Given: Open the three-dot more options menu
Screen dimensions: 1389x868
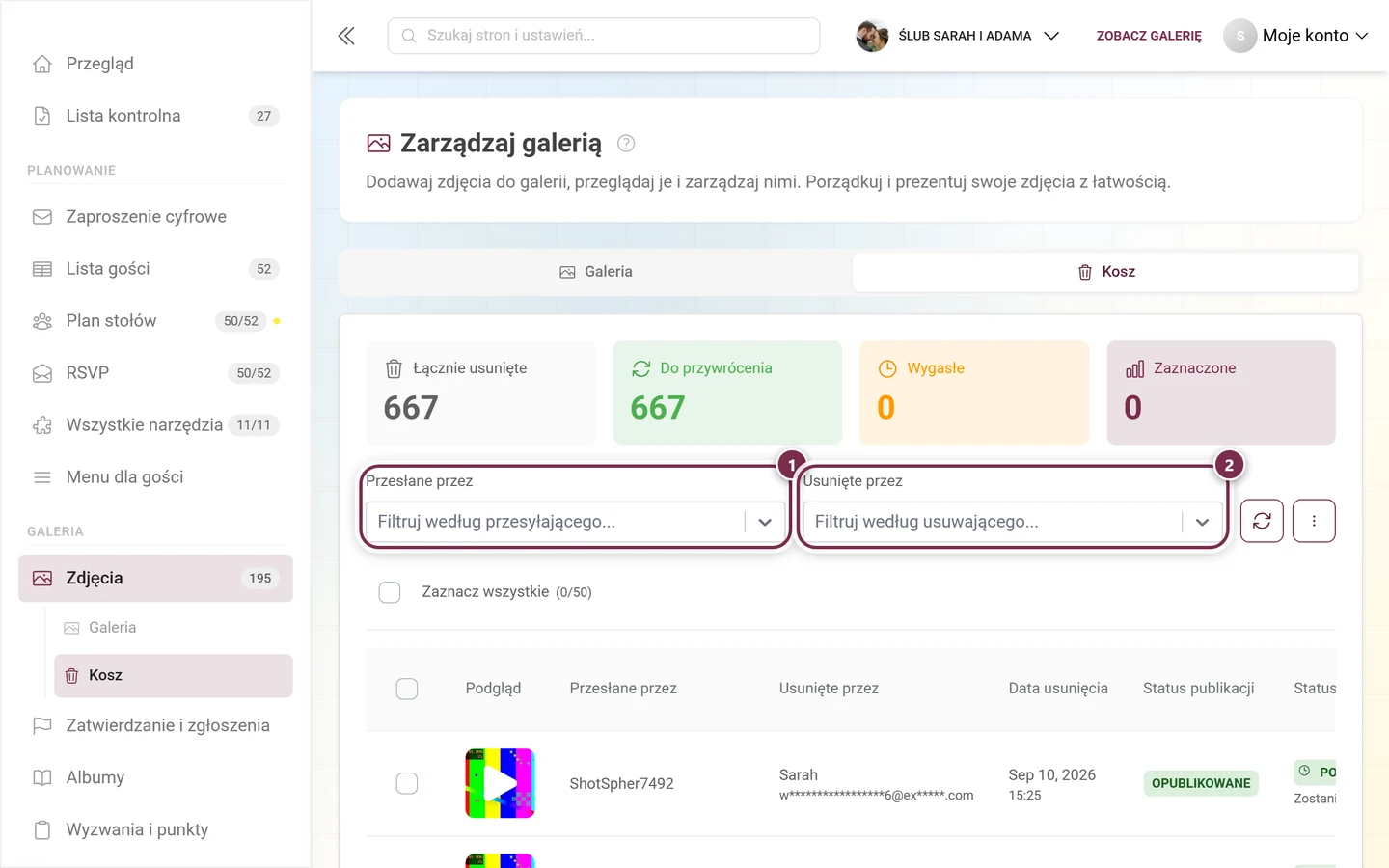Looking at the screenshot, I should 1314,521.
